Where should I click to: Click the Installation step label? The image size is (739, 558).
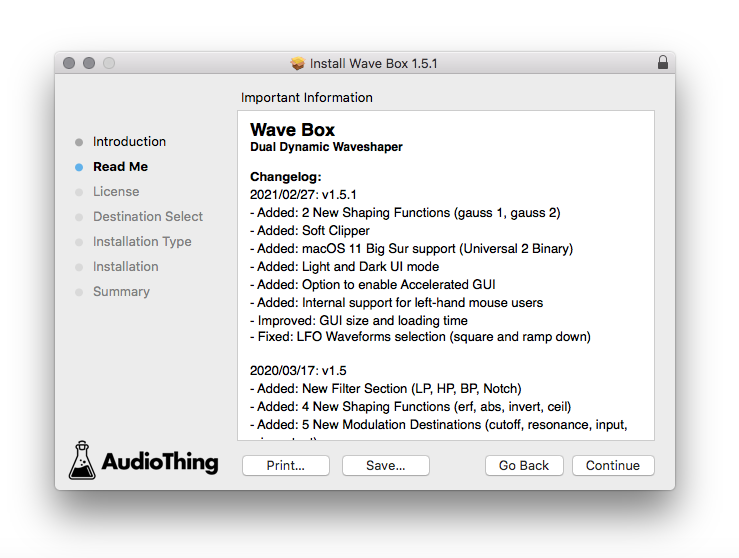click(125, 267)
